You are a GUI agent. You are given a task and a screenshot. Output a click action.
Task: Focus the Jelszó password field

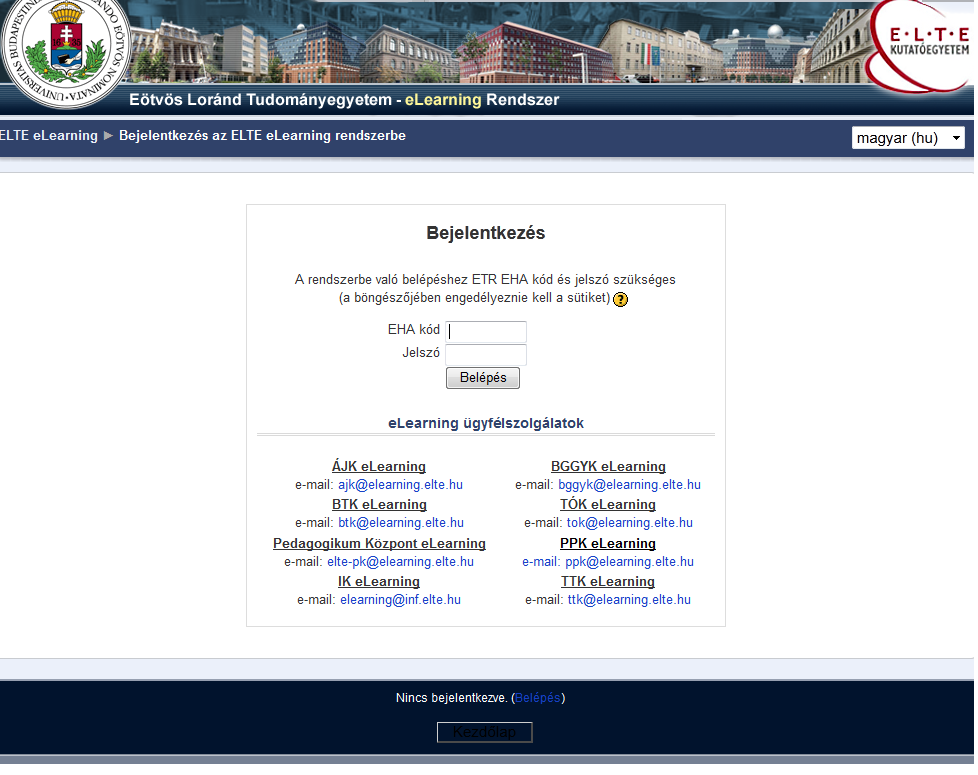[486, 354]
